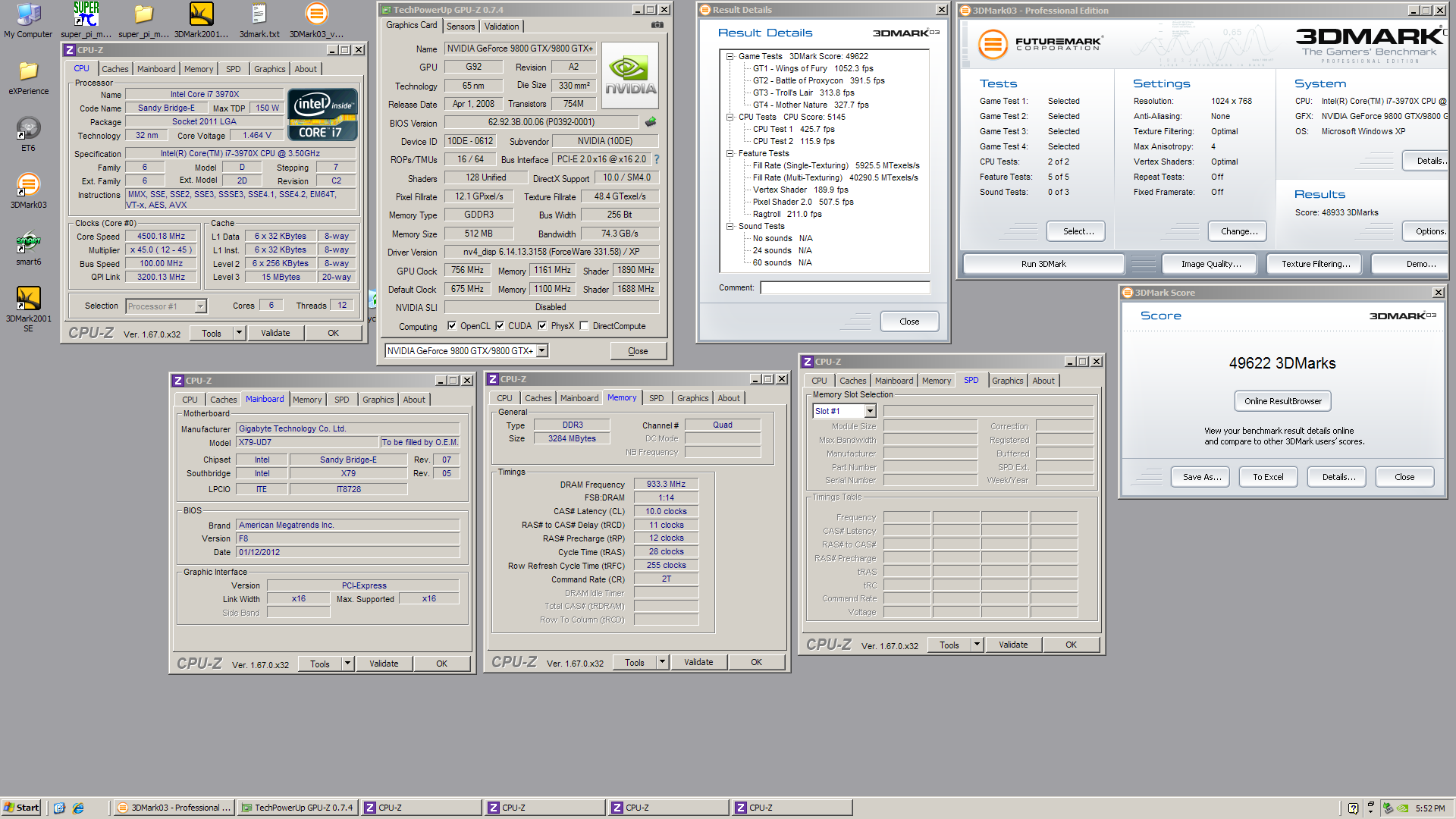
Task: Open the My Computer desktop icon
Action: 28,20
